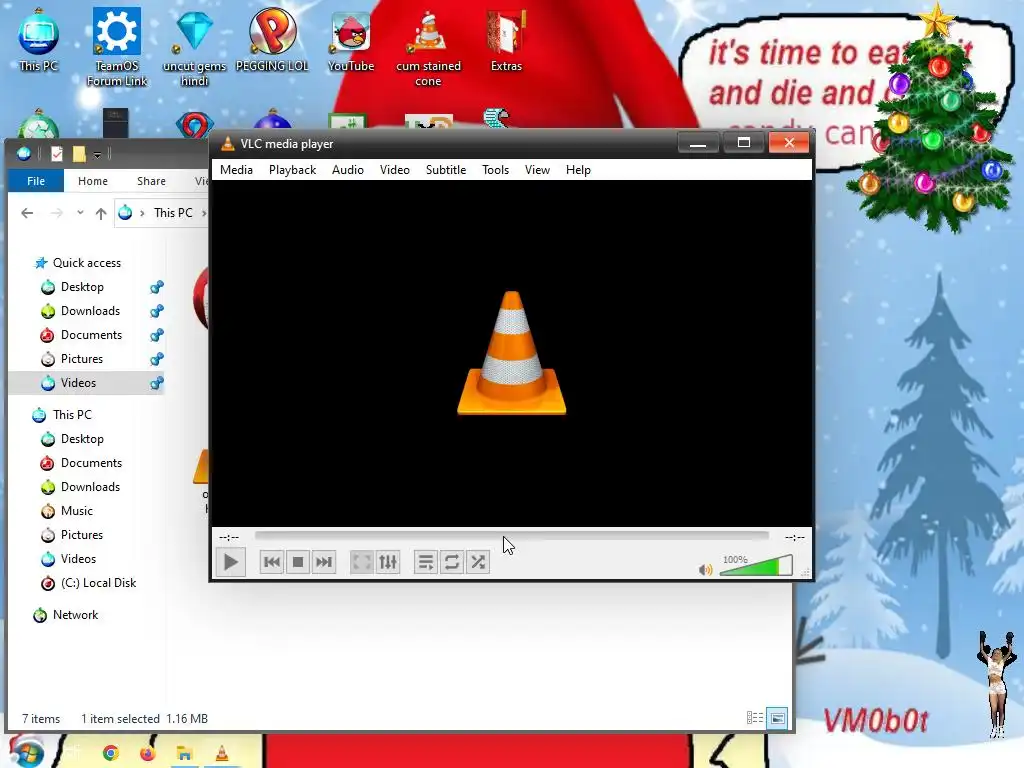This screenshot has height=768, width=1024.
Task: Open Share tab in File Explorer
Action: point(151,181)
